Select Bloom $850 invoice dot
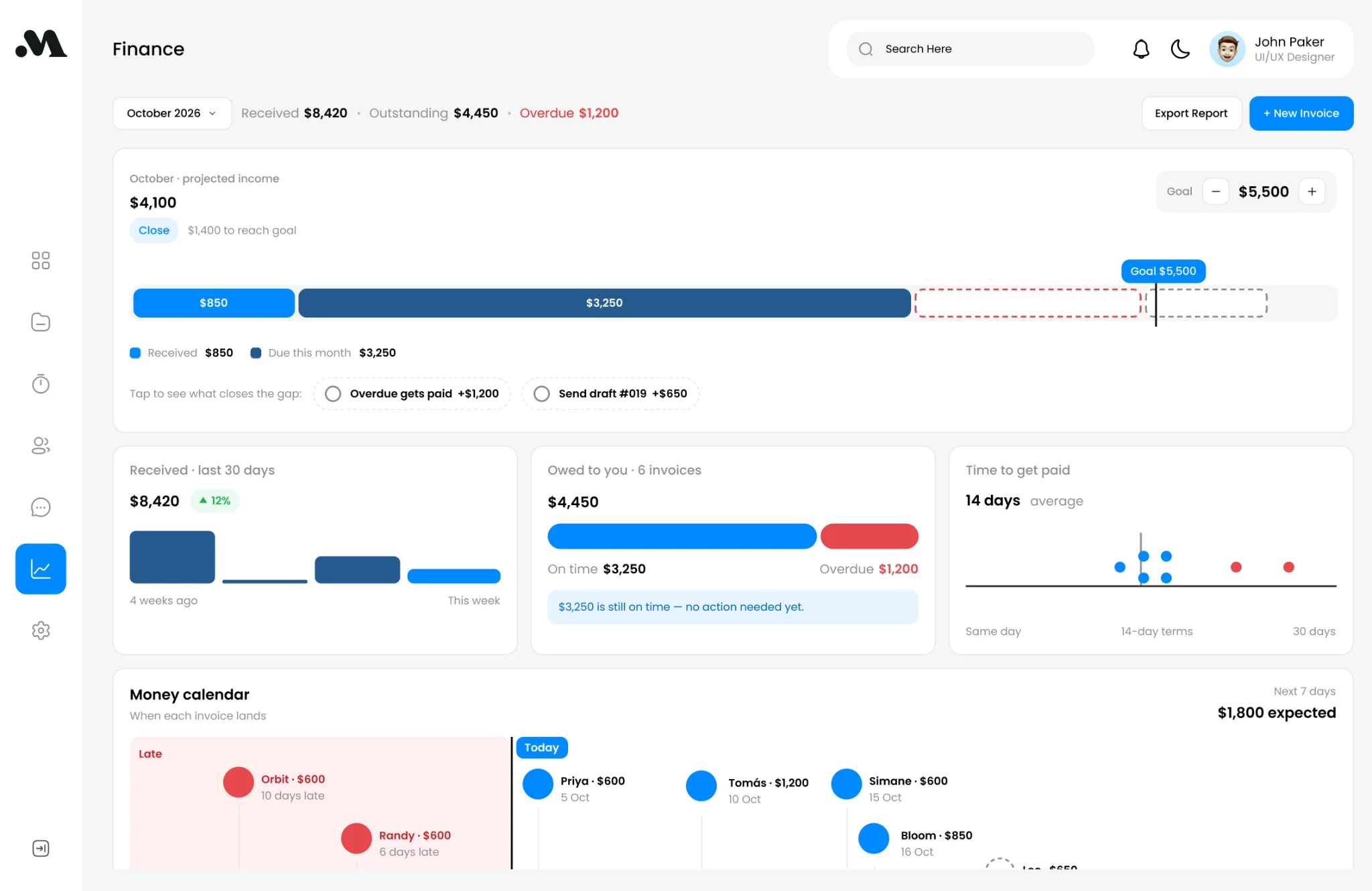Screen dimensions: 1372x891 pyautogui.click(x=874, y=839)
